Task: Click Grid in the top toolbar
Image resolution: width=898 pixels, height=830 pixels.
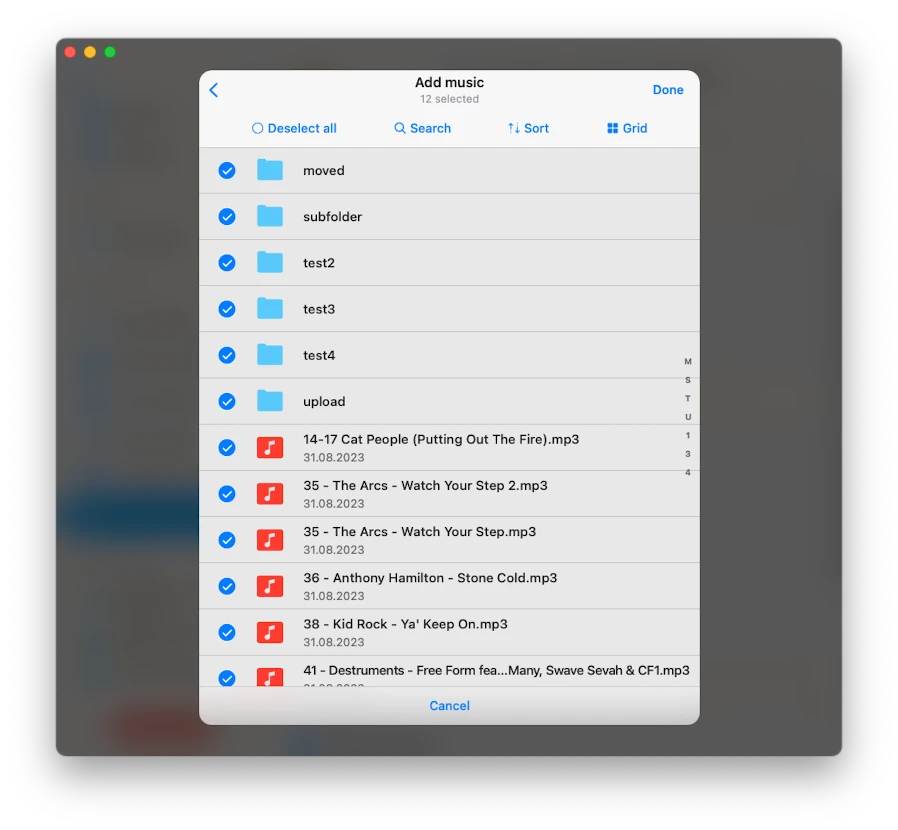Action: 627,128
